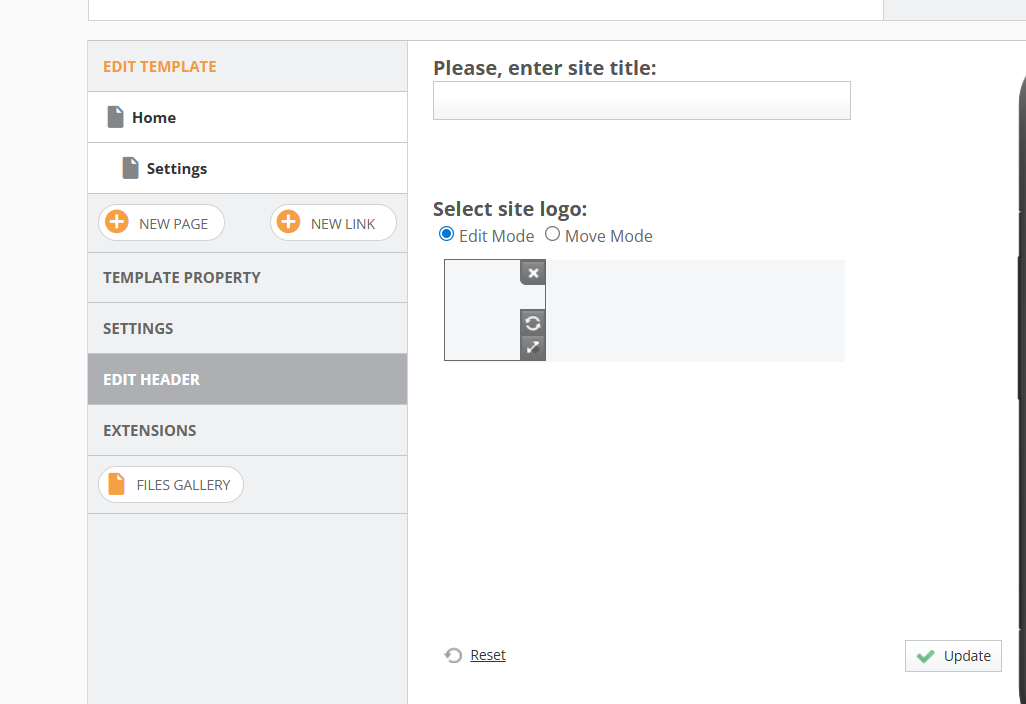Click the resize arrow icon on logo
The image size is (1026, 704).
pos(533,347)
